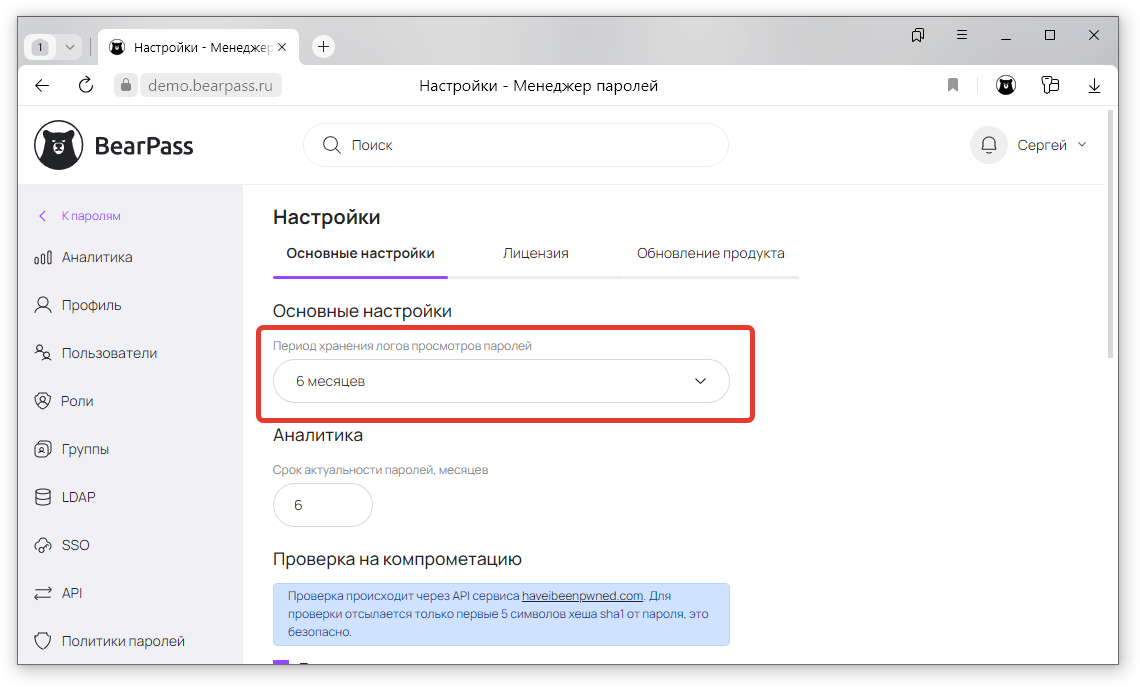This screenshot has width=1140, height=687.
Task: Open LDAP settings in the sidebar
Action: tap(78, 497)
